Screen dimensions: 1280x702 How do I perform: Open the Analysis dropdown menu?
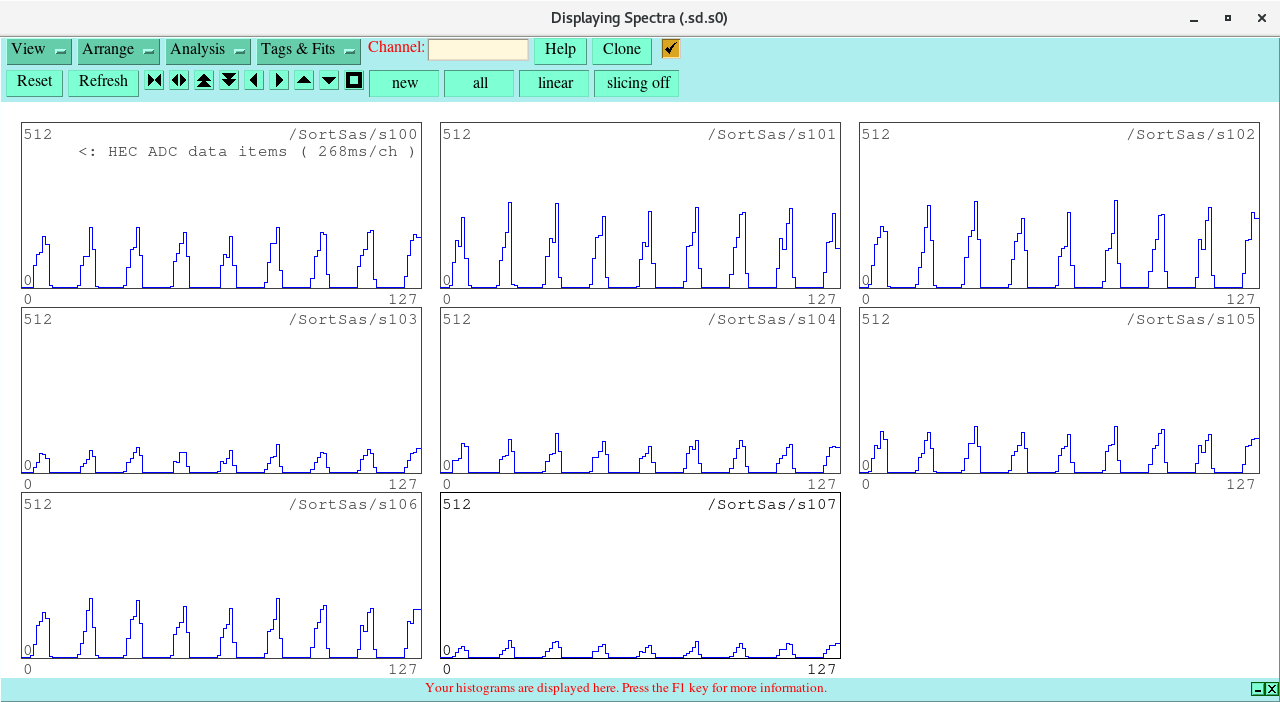[x=208, y=50]
